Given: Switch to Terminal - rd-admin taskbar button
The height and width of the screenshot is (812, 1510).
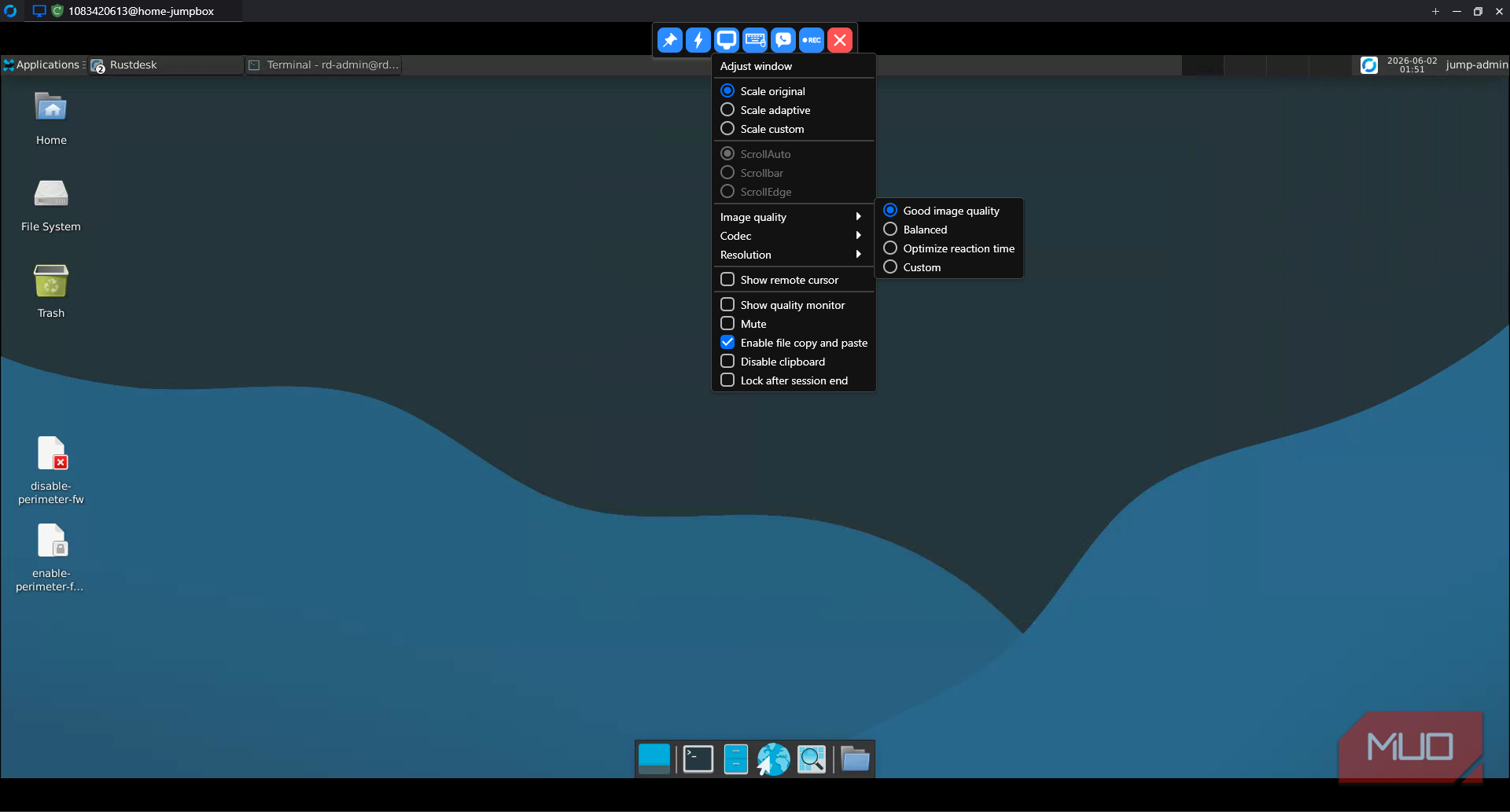Looking at the screenshot, I should [324, 65].
